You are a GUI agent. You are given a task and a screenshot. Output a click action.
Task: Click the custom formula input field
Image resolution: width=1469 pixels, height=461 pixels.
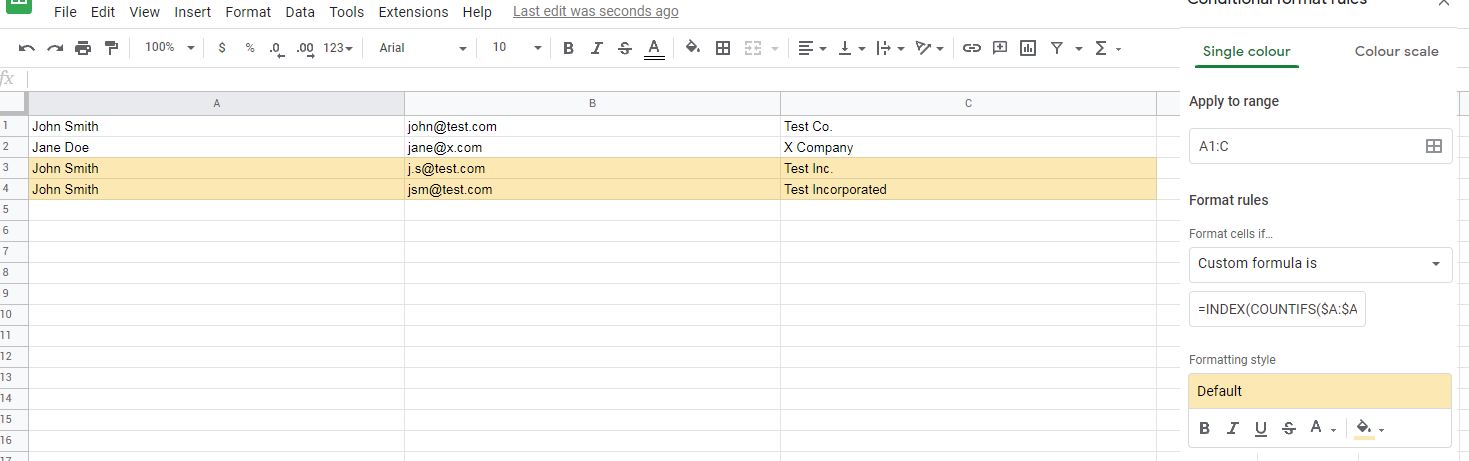point(1277,309)
